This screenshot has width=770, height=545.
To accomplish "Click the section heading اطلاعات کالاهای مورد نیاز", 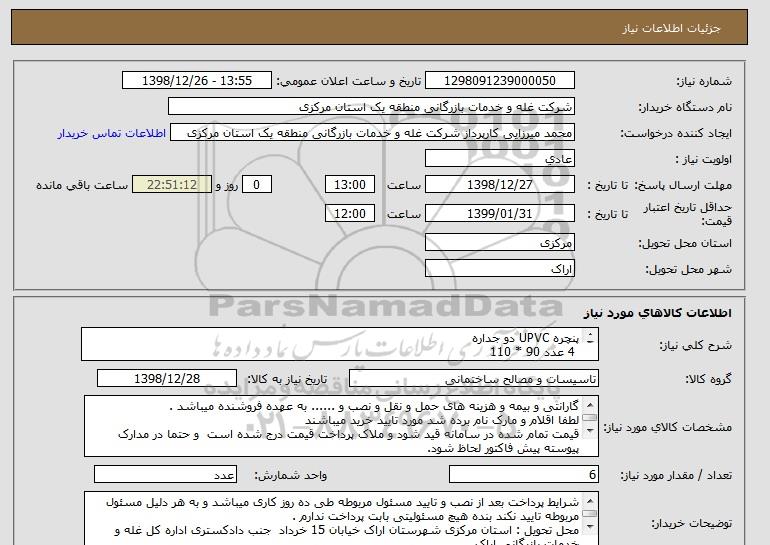I will [658, 313].
